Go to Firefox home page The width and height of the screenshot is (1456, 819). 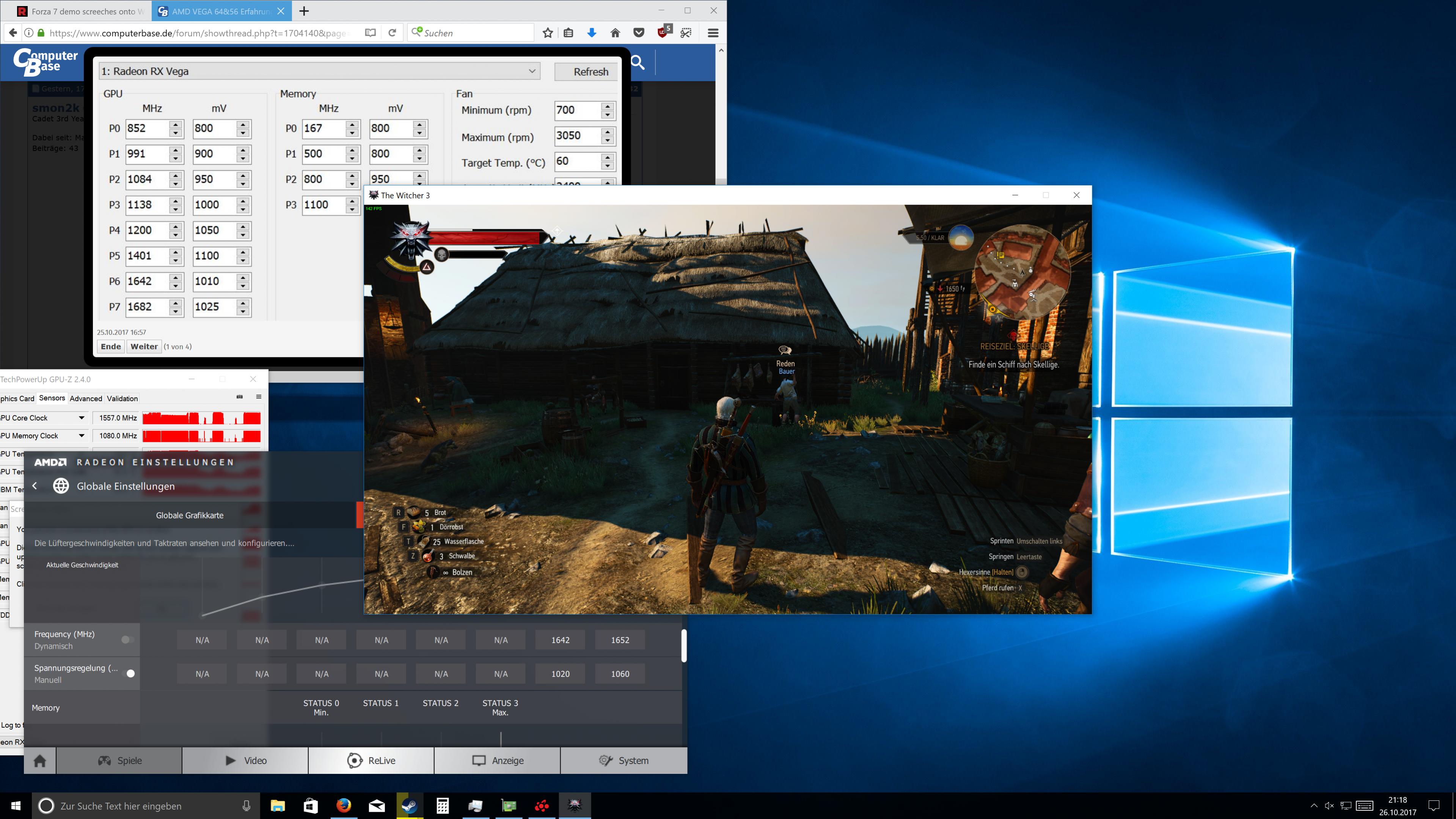pyautogui.click(x=616, y=33)
